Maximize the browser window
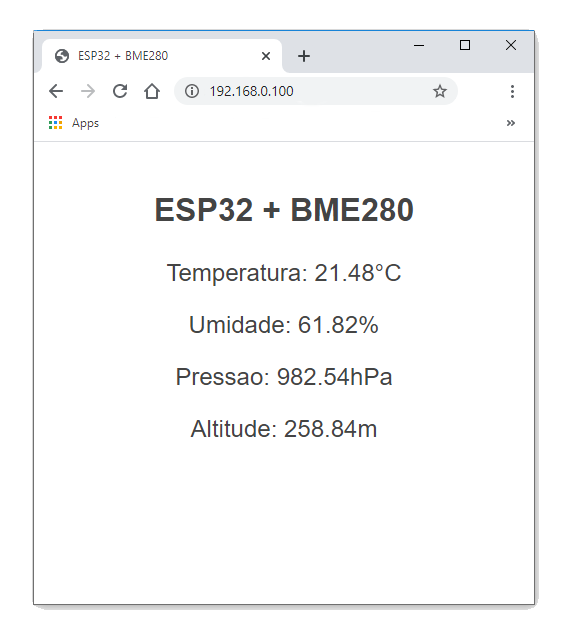The image size is (570, 638). pos(465,45)
